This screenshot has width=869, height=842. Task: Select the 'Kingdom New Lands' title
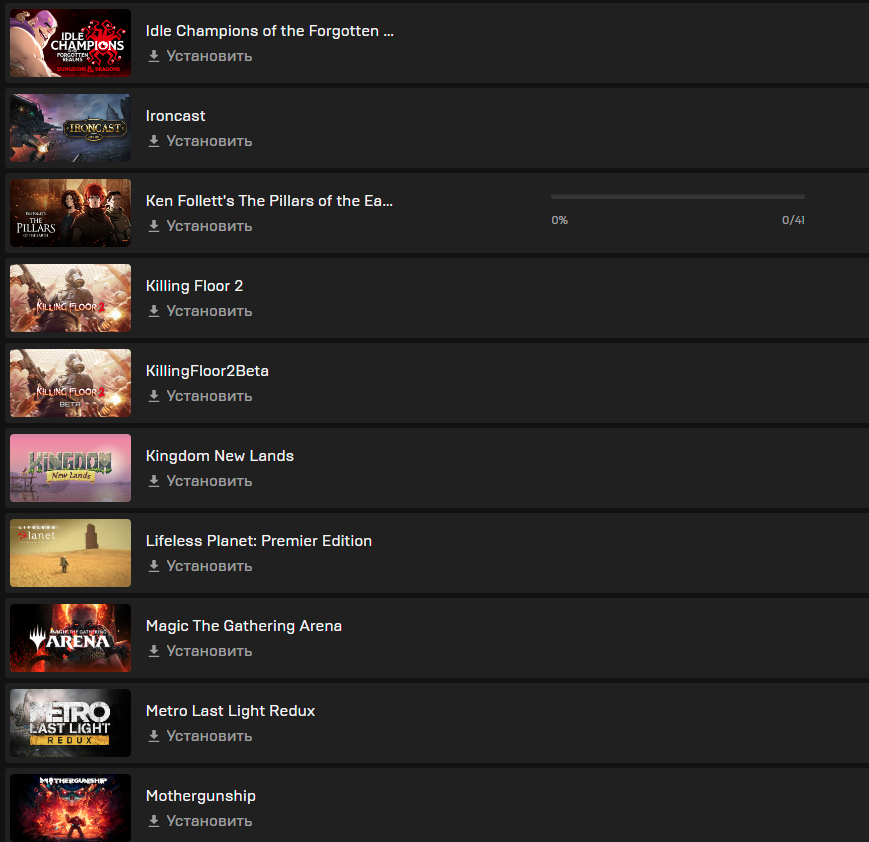(219, 456)
